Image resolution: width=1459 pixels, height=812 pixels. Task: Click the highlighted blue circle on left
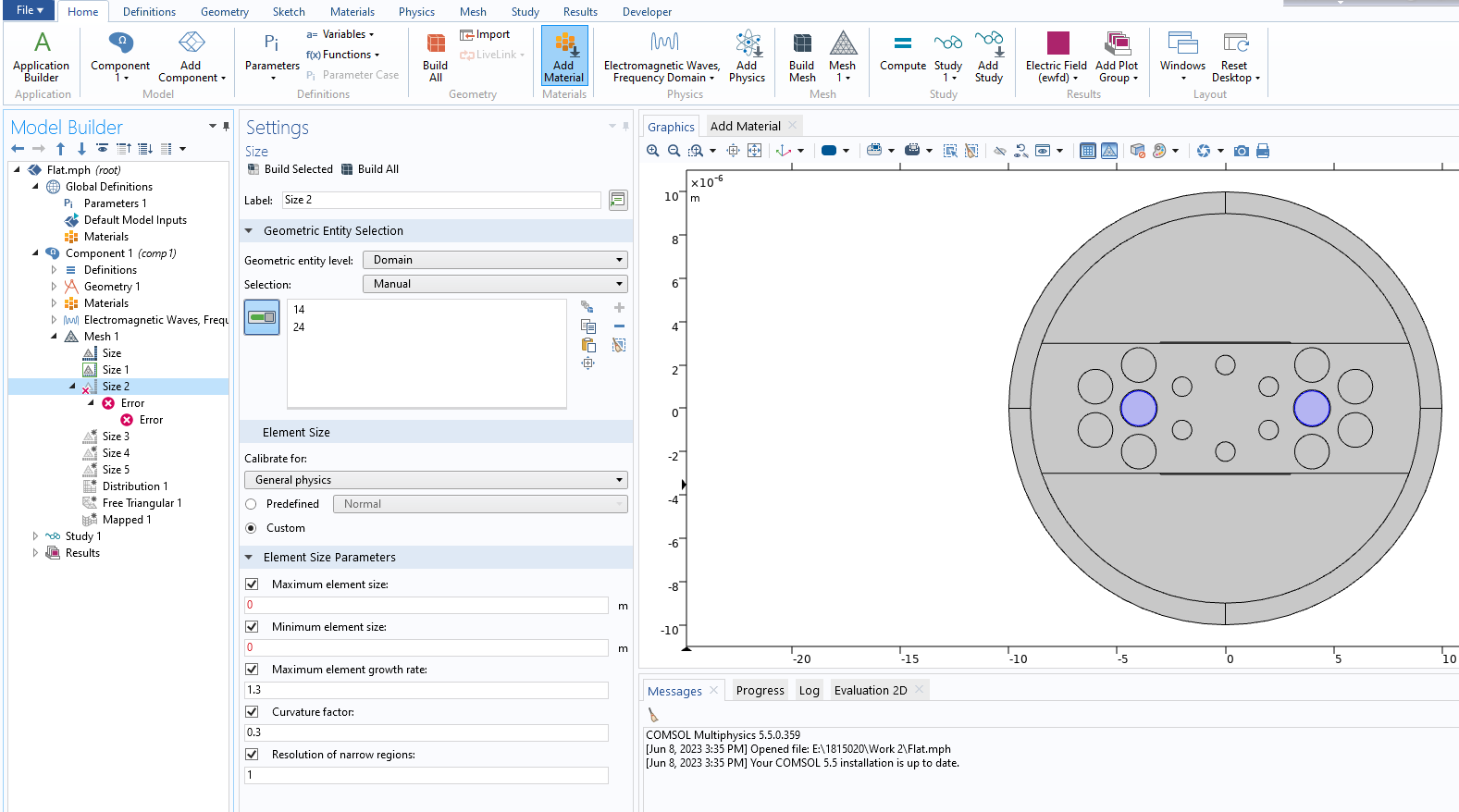1138,408
